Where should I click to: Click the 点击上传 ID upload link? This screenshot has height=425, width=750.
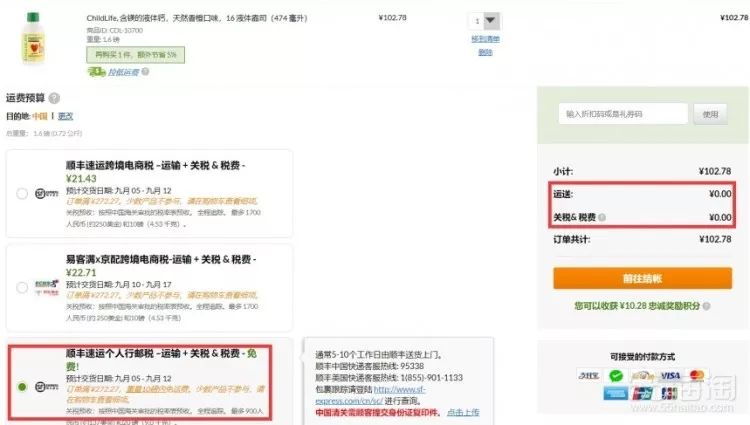(x=463, y=412)
